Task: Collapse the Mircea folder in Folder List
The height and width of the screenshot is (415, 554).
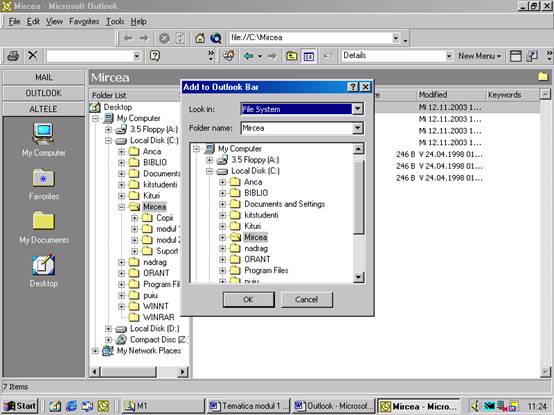Action: (x=122, y=207)
